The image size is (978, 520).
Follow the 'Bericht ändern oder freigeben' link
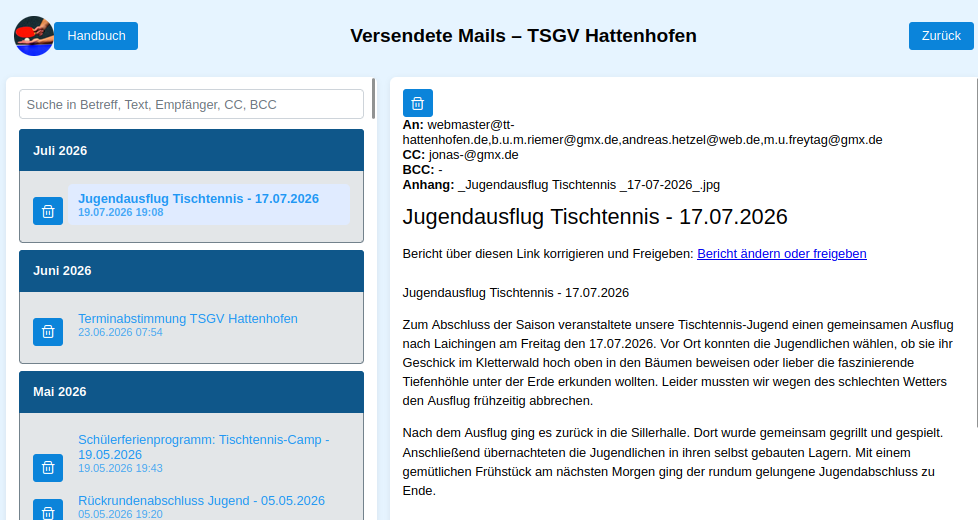(x=782, y=254)
